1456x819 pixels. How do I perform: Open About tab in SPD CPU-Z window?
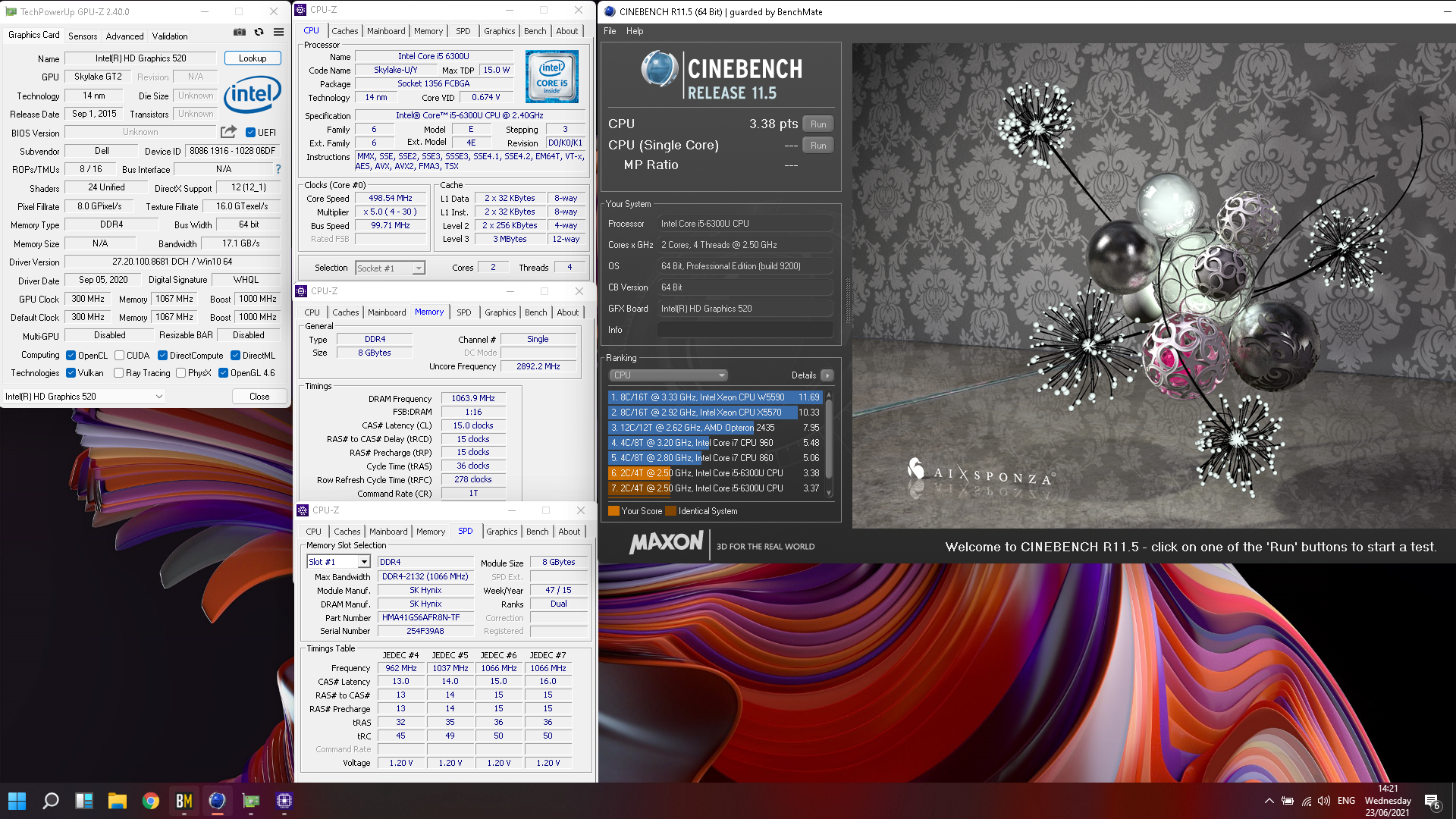point(569,532)
